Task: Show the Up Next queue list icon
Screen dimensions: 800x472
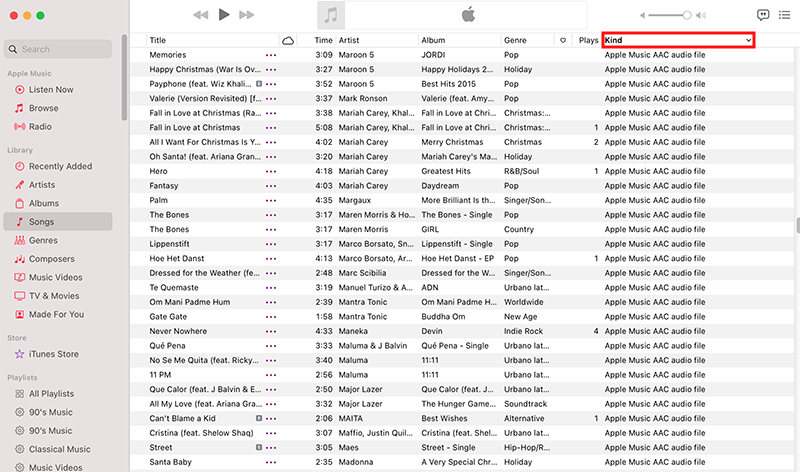Action: [x=784, y=15]
